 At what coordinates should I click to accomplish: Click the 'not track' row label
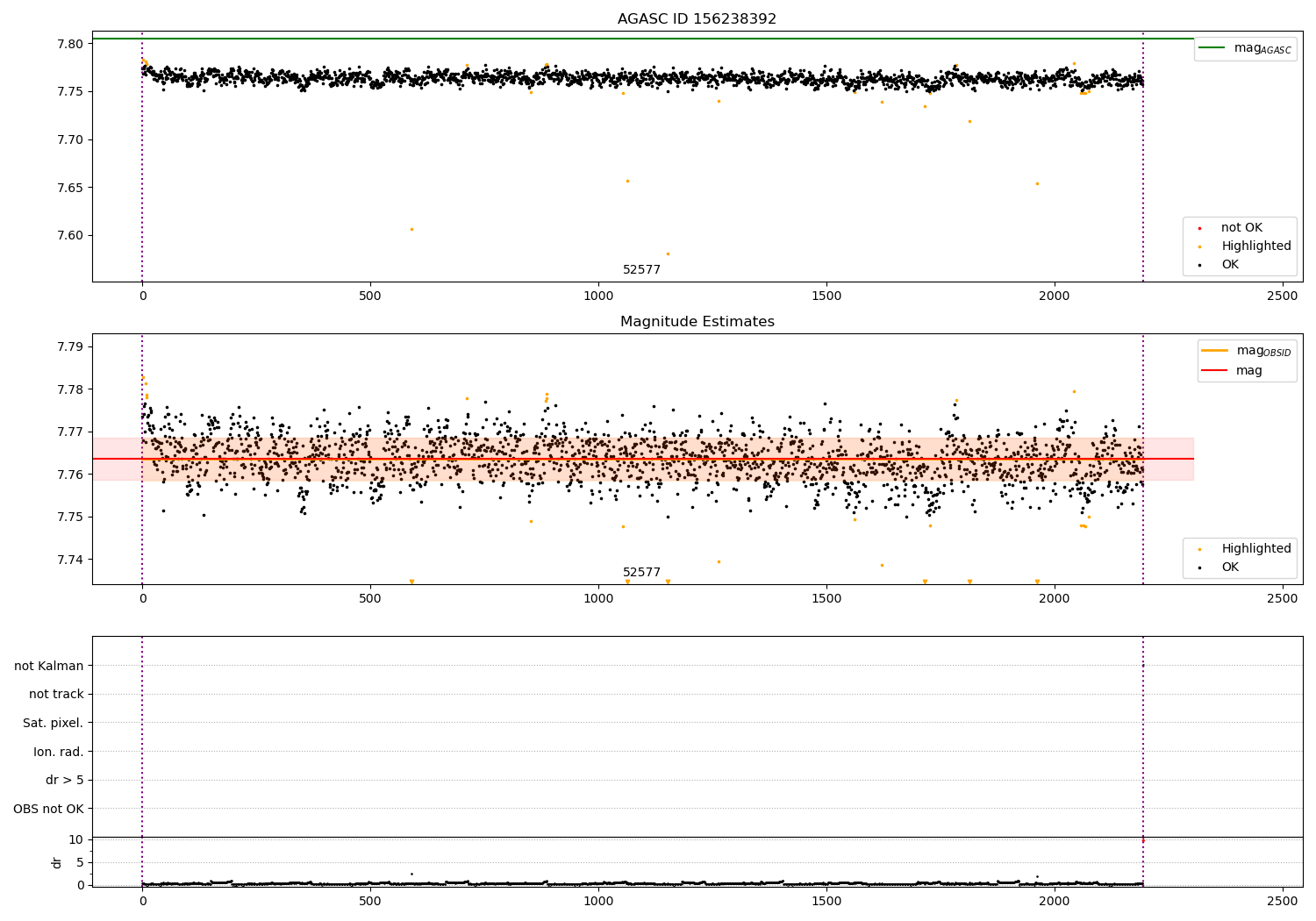(56, 695)
